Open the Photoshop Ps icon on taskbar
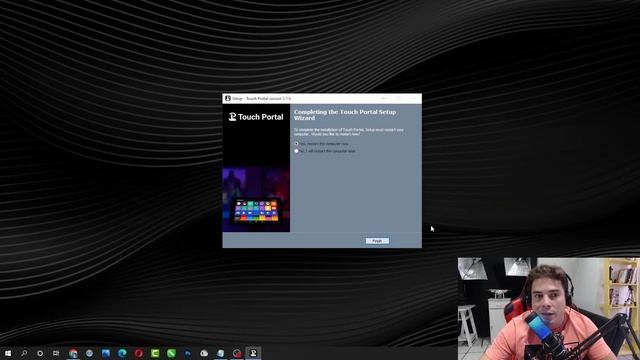Image resolution: width=640 pixels, height=360 pixels. pos(188,353)
